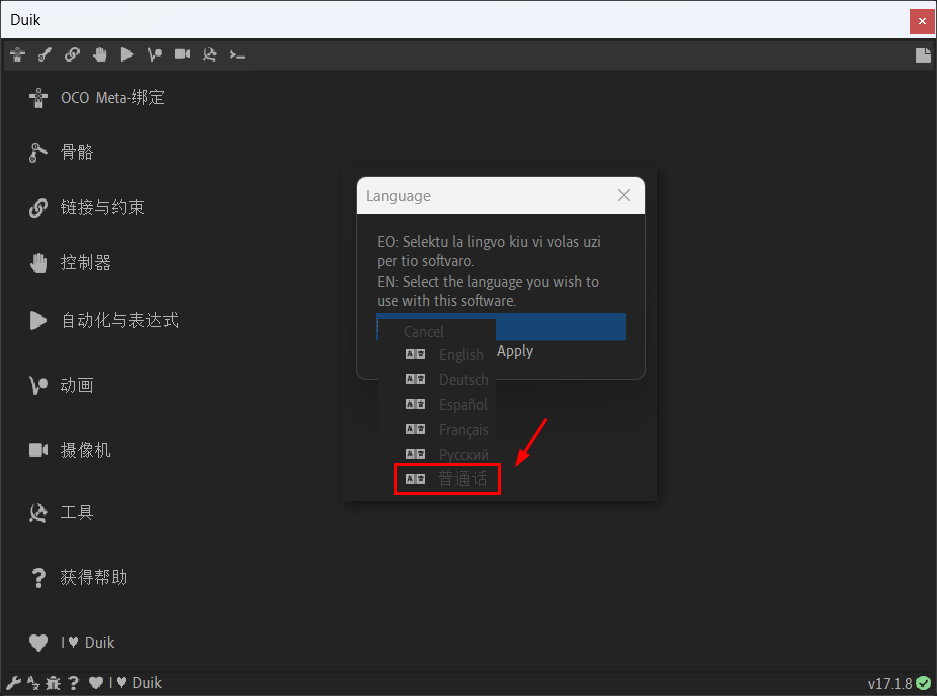
Task: Select the Controllers hand toolbar icon
Action: 100,55
